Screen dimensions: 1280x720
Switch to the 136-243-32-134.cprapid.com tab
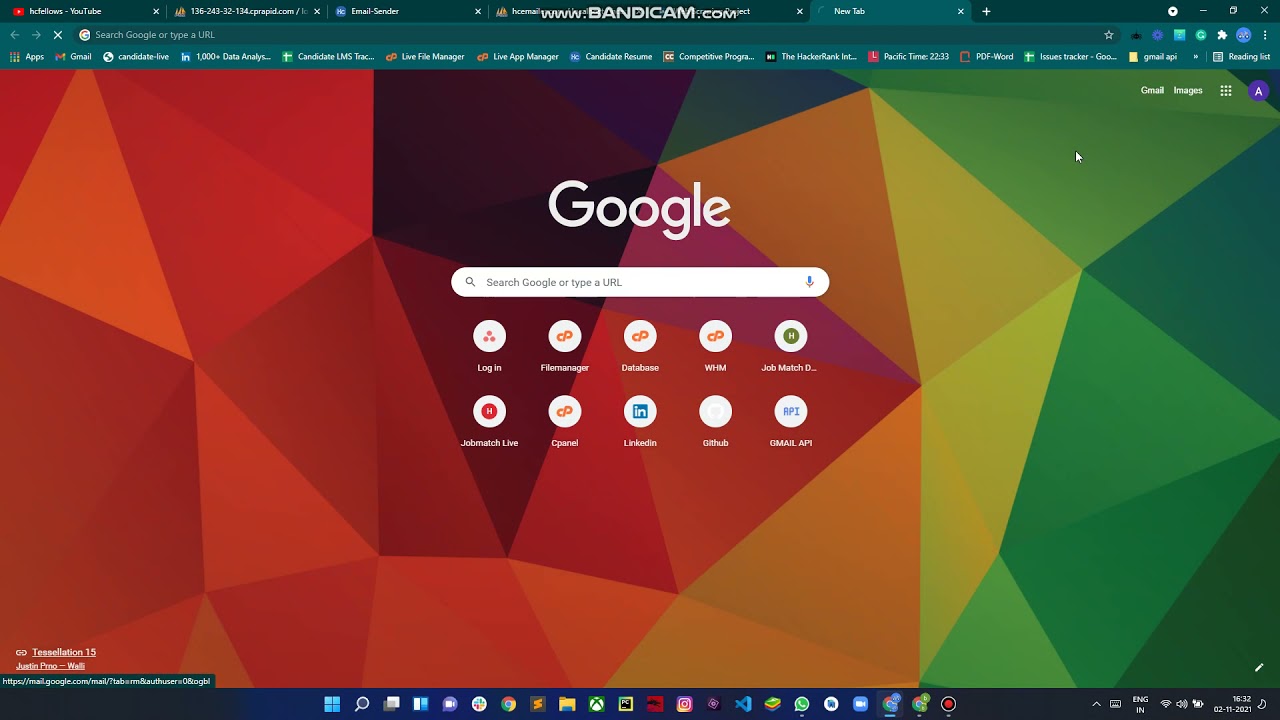247,11
